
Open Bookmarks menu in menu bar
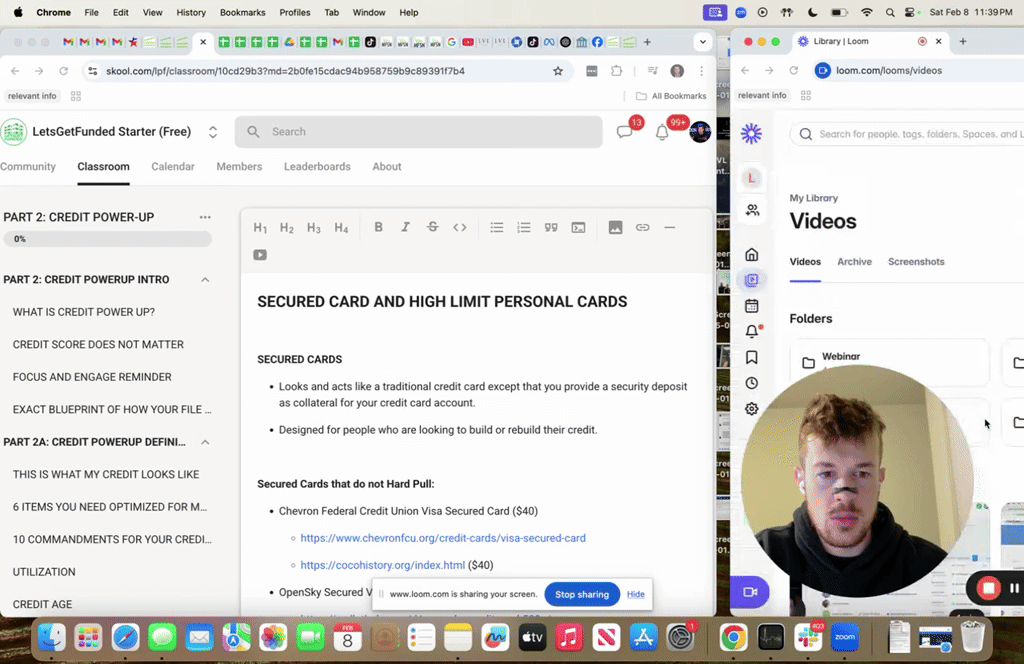(242, 12)
